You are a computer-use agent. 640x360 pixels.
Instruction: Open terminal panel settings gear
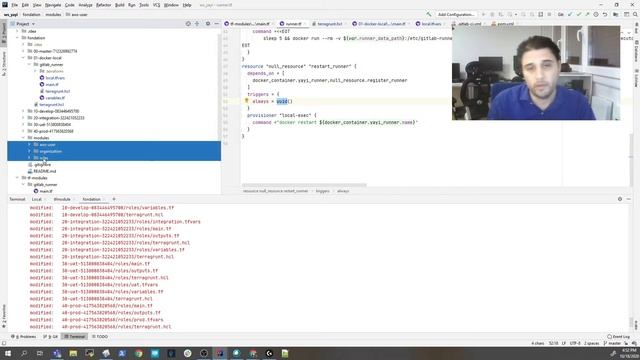[620, 199]
